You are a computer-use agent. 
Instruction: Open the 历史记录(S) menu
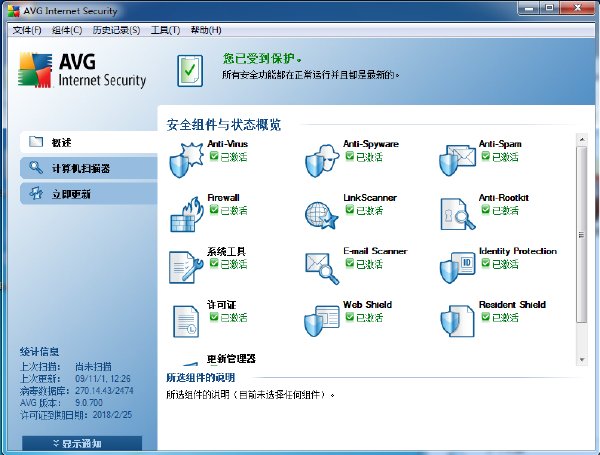click(x=116, y=30)
